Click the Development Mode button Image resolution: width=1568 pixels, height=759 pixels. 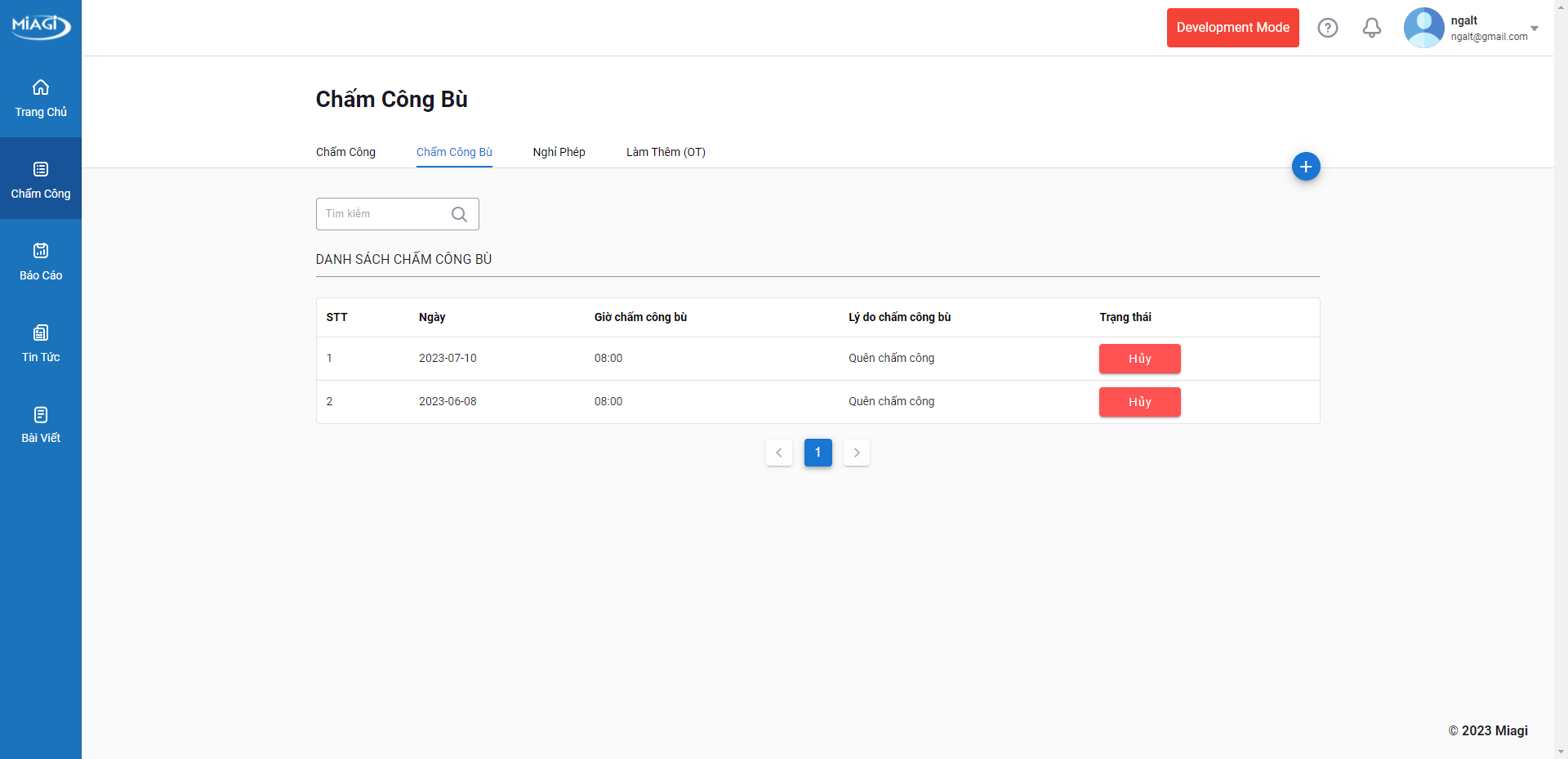[1232, 28]
